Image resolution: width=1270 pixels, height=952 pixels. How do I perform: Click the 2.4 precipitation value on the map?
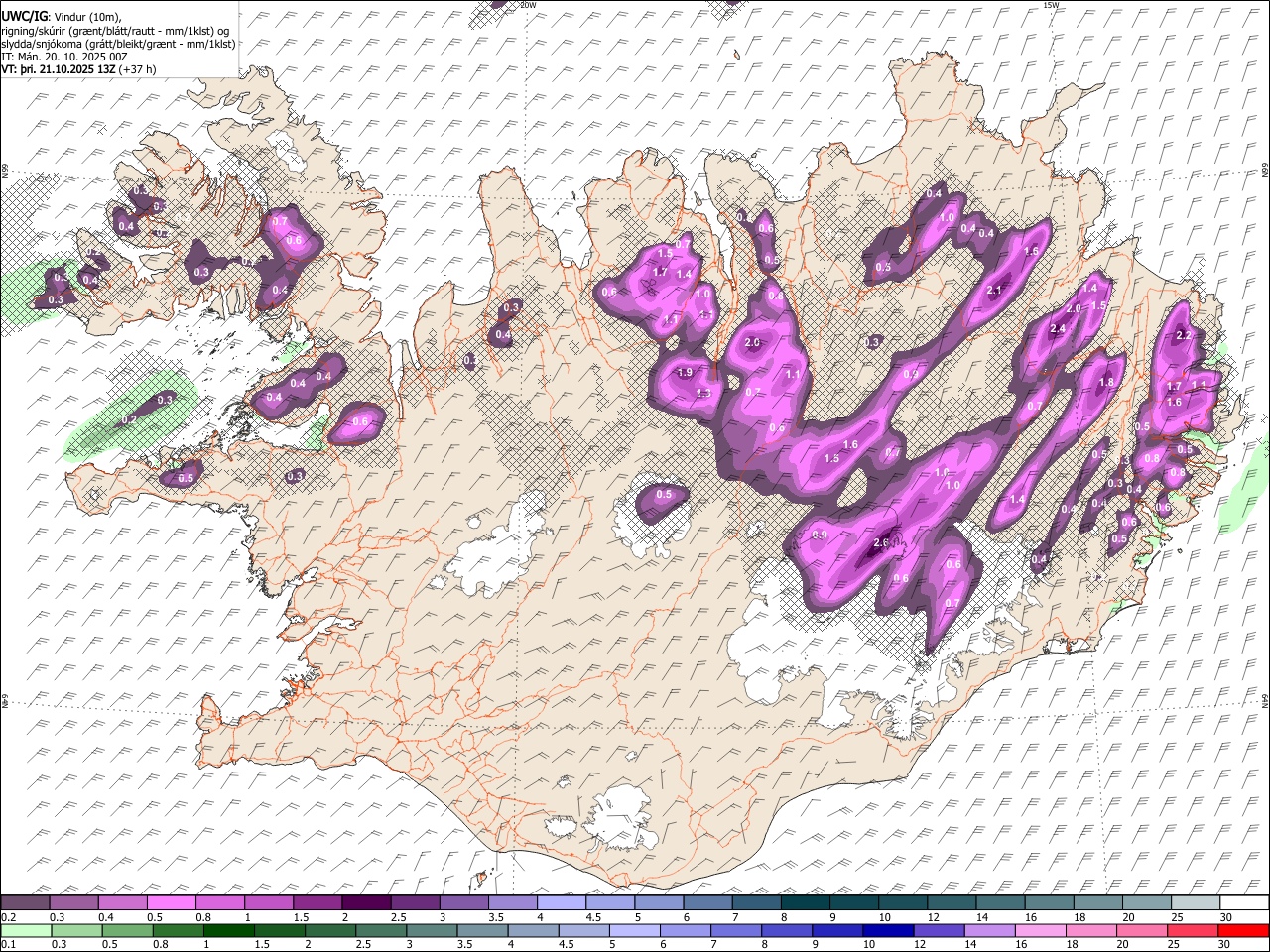(x=1058, y=329)
